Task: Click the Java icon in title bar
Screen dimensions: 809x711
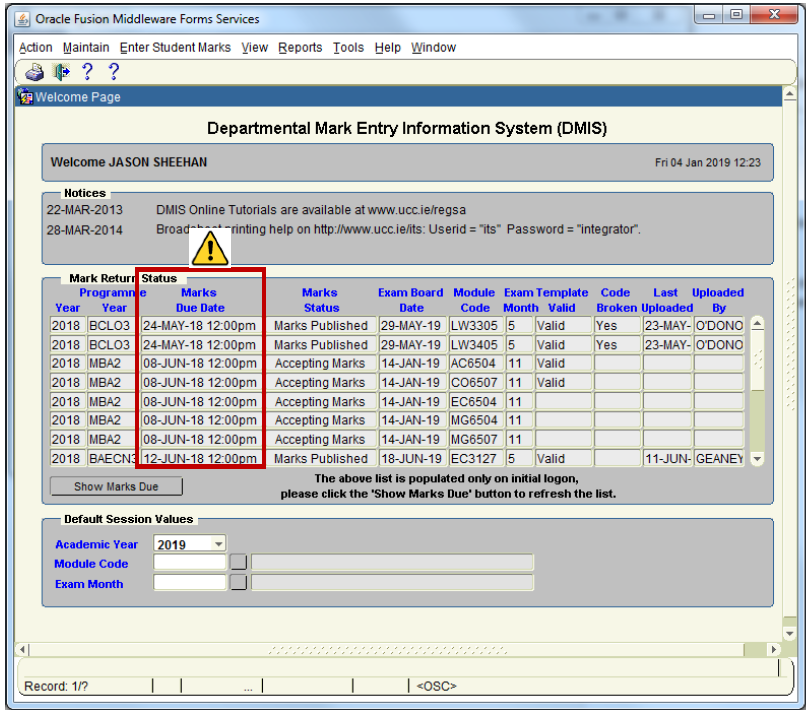Action: pyautogui.click(x=22, y=19)
